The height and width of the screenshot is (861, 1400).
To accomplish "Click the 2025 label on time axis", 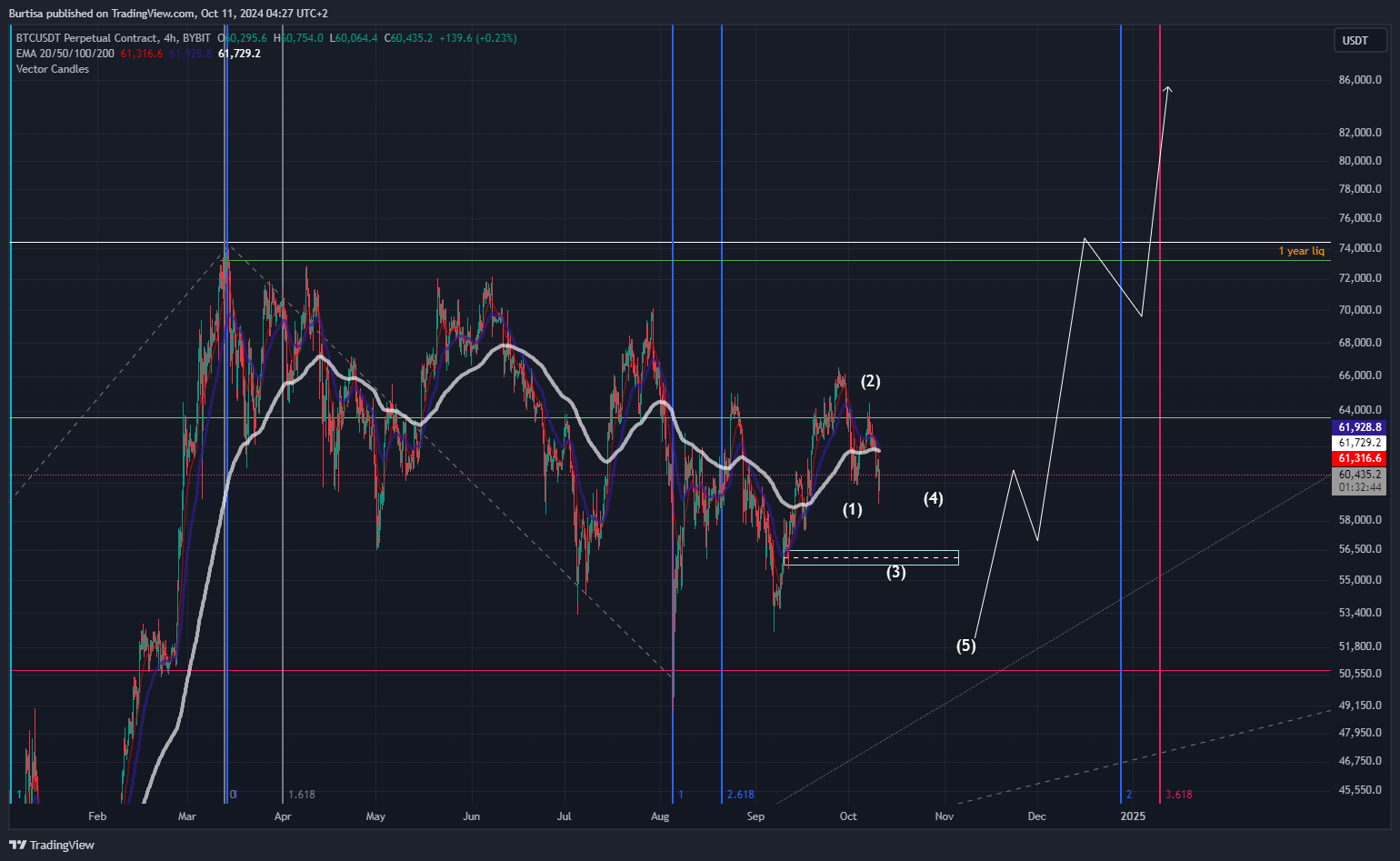I will pyautogui.click(x=1133, y=816).
